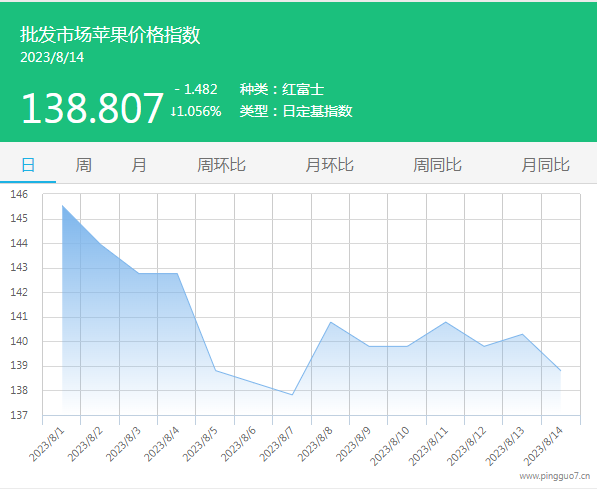Click the 类型：日定基指数 label
This screenshot has width=597, height=489.
click(296, 111)
